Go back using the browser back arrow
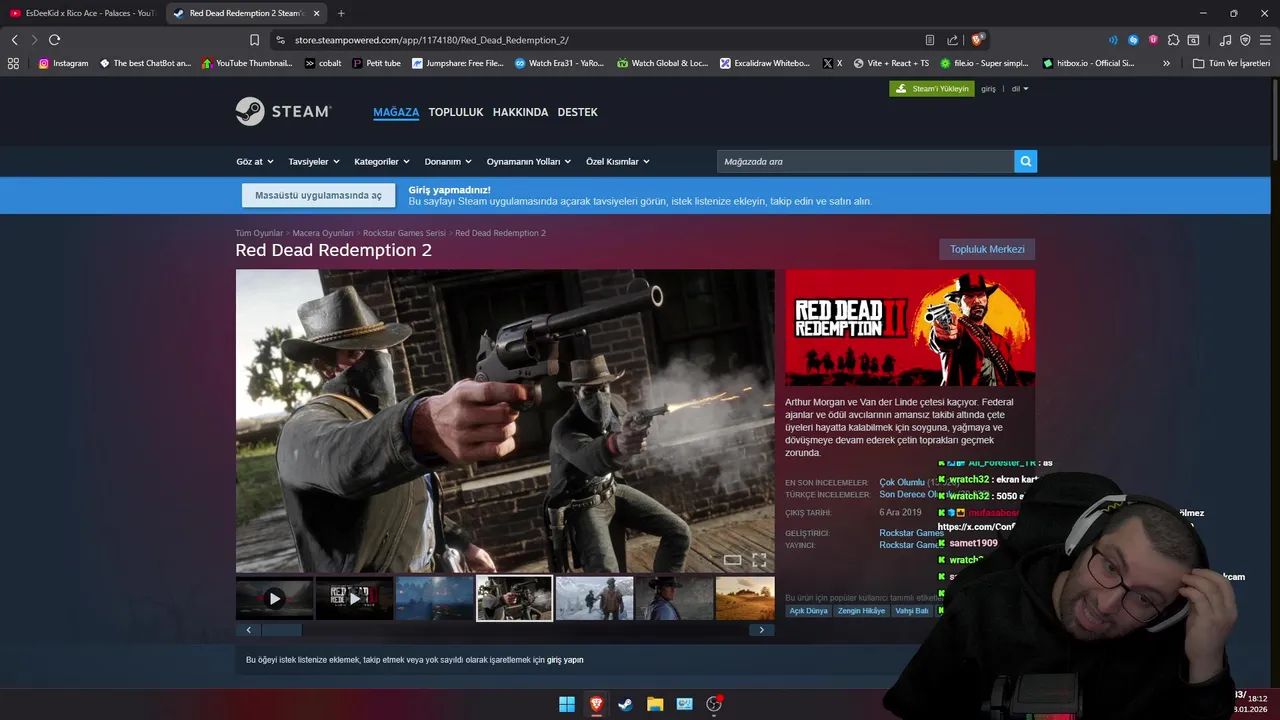The image size is (1280, 720). pyautogui.click(x=14, y=40)
